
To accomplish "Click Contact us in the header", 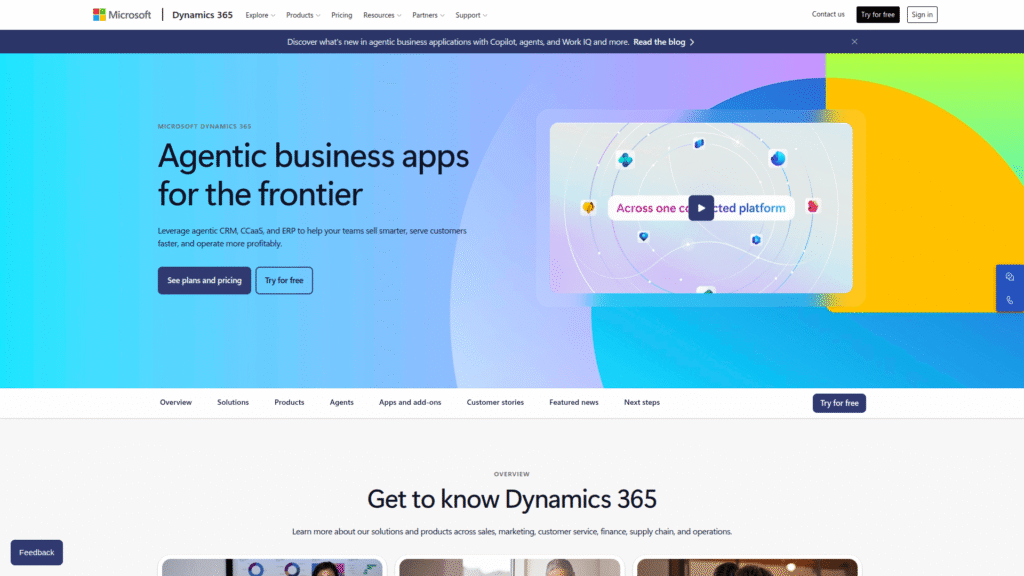I will point(828,14).
